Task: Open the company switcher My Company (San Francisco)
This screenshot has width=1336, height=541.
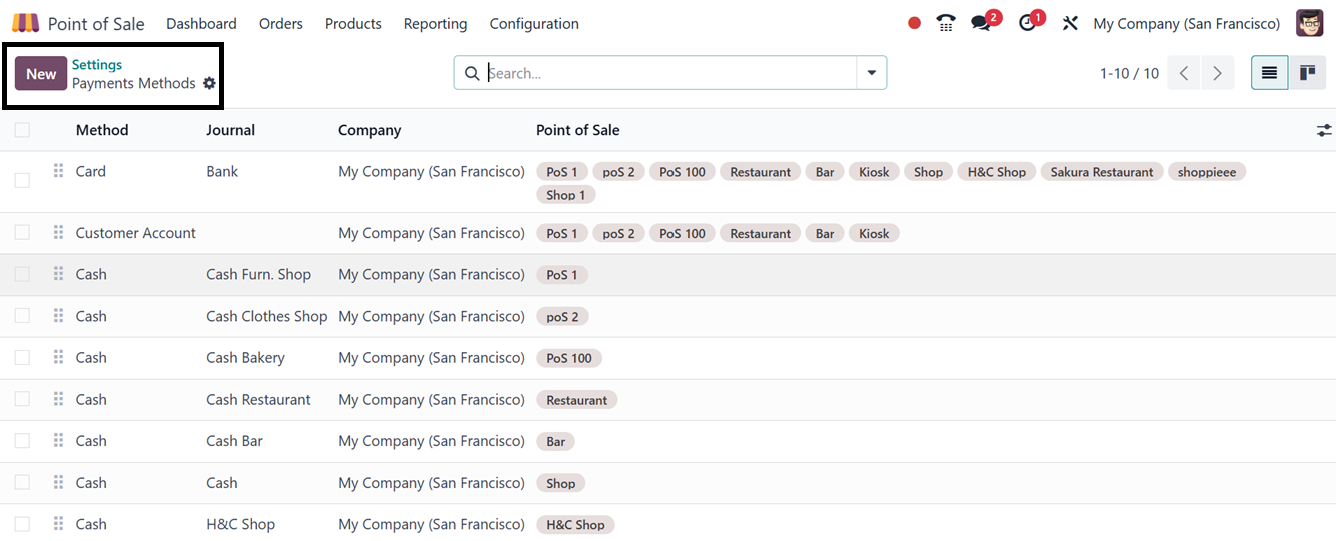Action: click(x=1186, y=23)
